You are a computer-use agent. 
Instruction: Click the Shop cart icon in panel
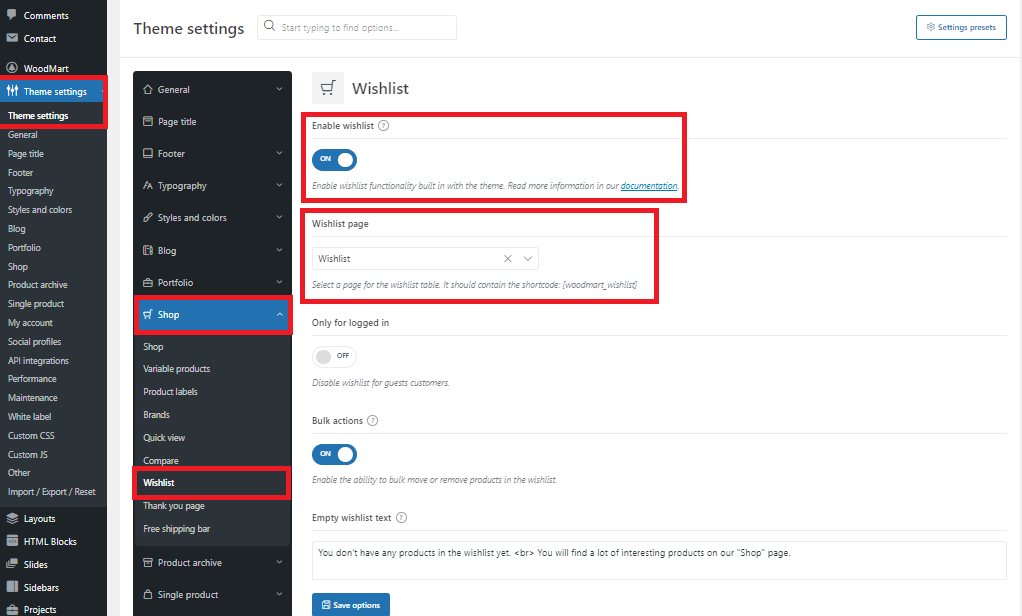point(148,314)
